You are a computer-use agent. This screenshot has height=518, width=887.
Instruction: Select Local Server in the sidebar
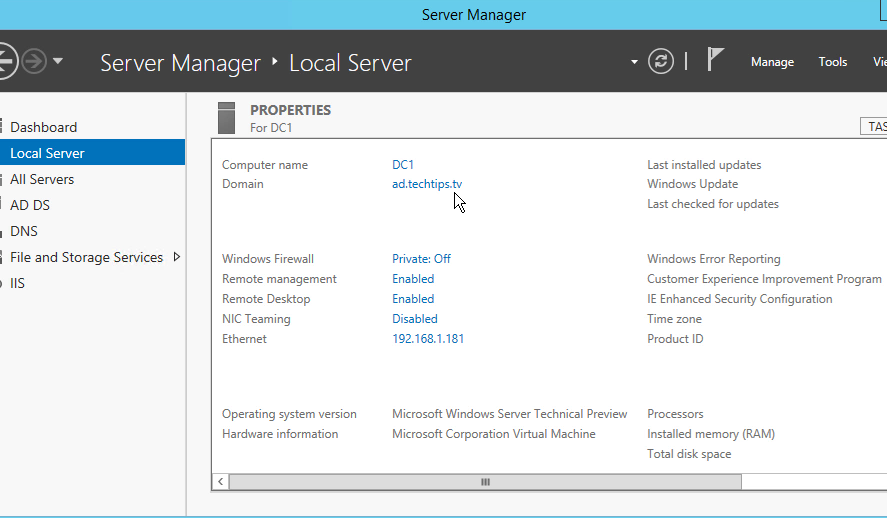(x=92, y=153)
